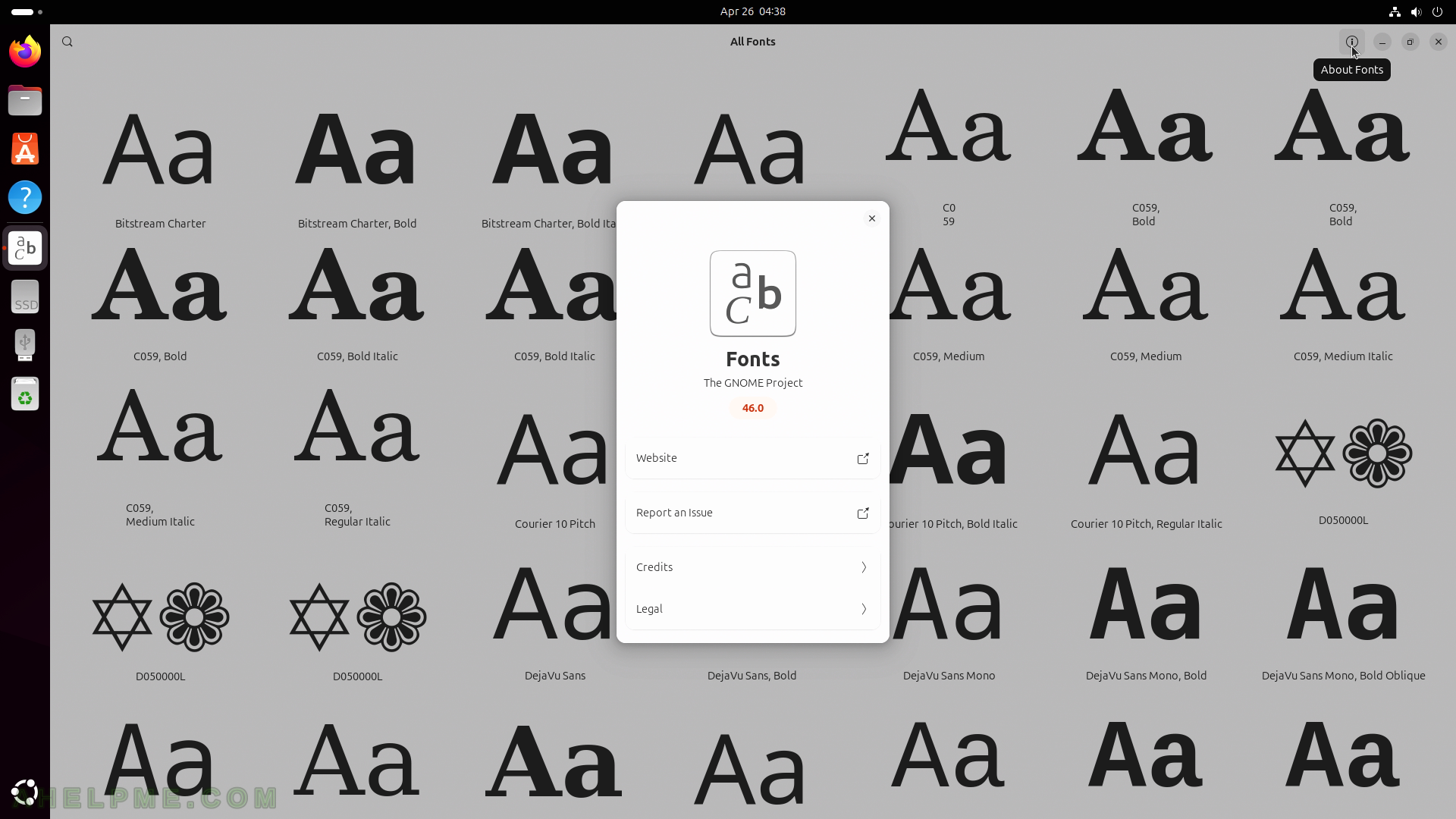Open the network status tray icon
1456x819 pixels.
tap(1394, 11)
